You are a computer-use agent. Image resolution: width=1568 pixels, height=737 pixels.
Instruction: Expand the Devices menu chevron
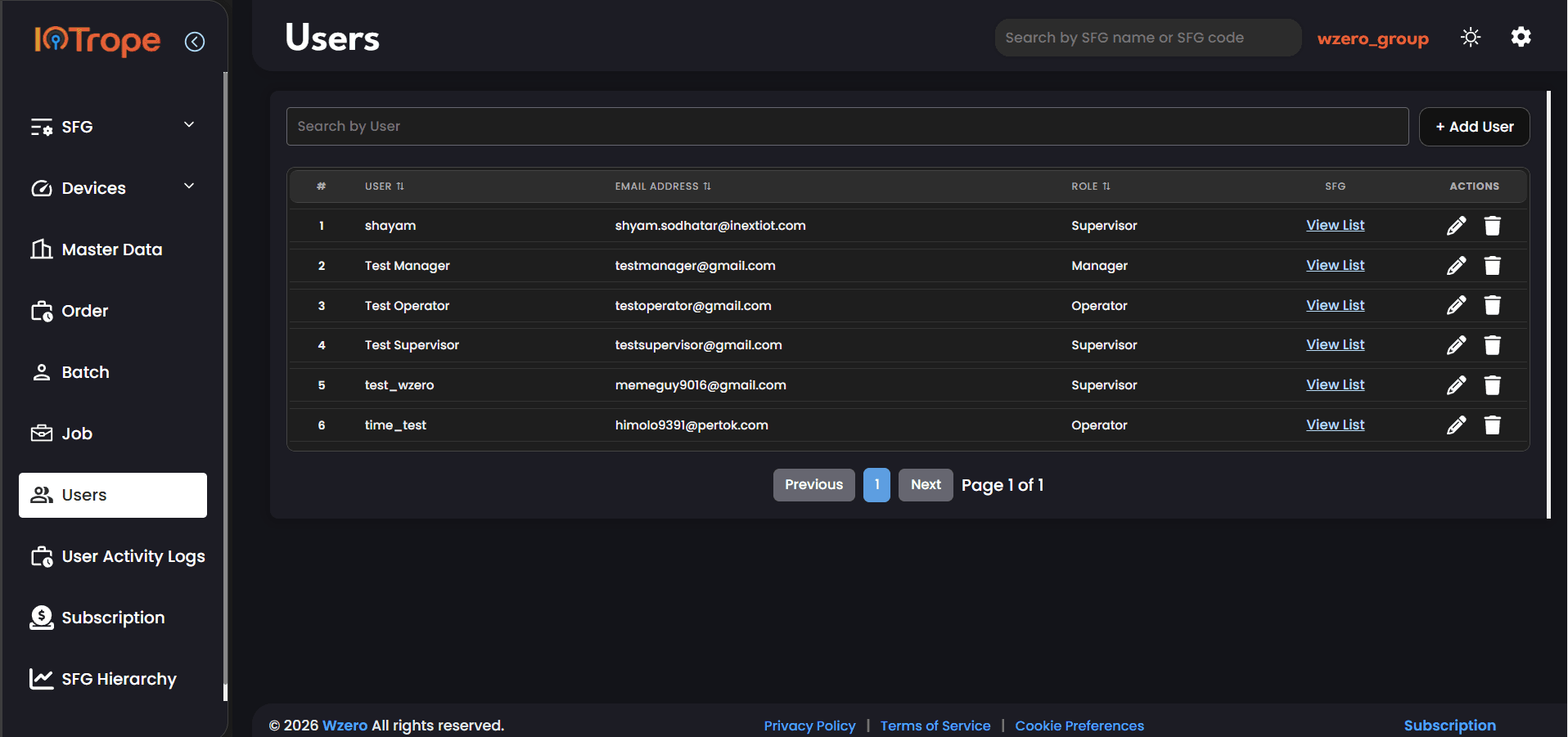tap(189, 186)
